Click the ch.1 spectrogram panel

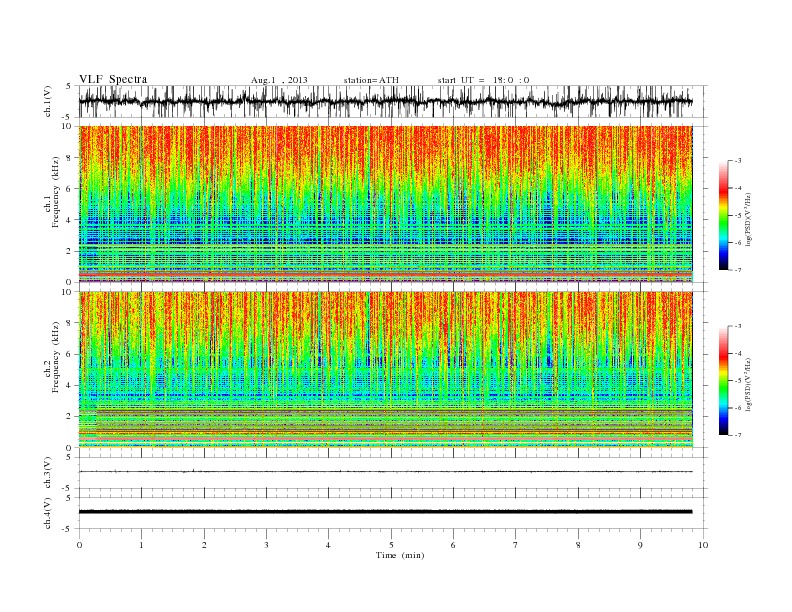click(x=385, y=204)
